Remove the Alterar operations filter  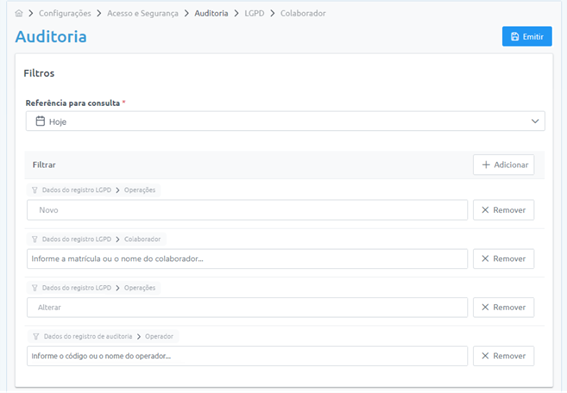click(503, 307)
